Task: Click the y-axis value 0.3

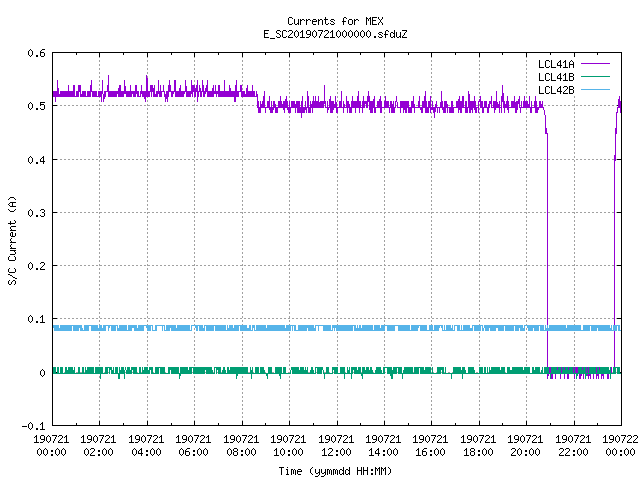Action: pos(36,213)
